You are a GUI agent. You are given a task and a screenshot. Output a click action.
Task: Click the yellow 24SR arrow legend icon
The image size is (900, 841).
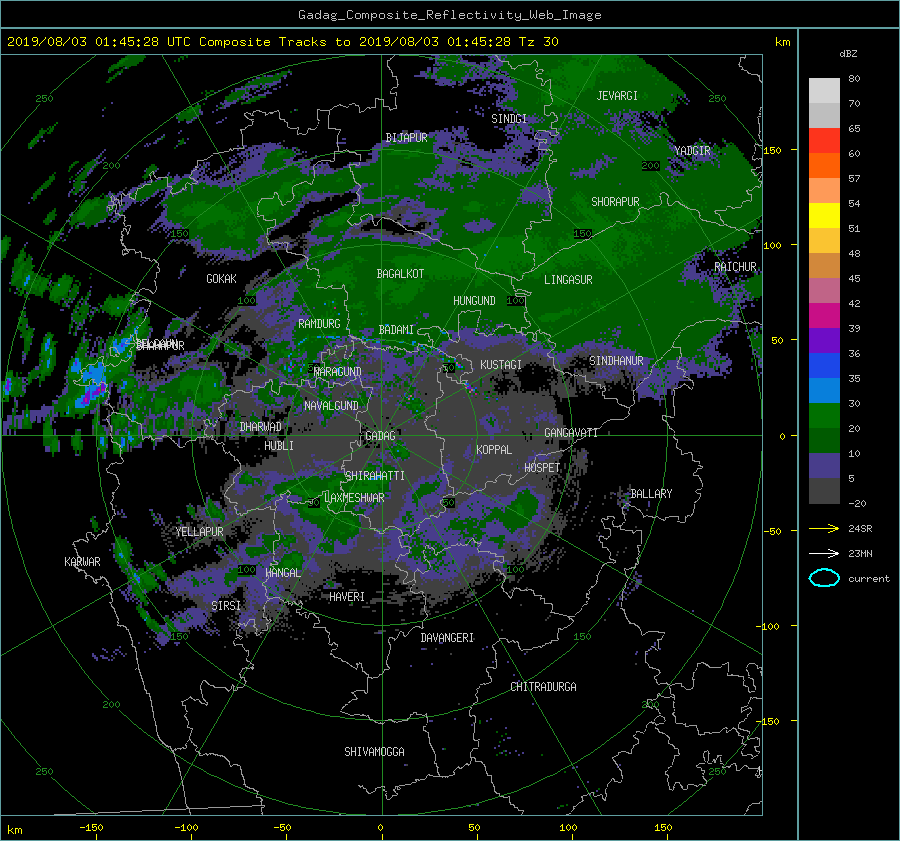pos(824,528)
